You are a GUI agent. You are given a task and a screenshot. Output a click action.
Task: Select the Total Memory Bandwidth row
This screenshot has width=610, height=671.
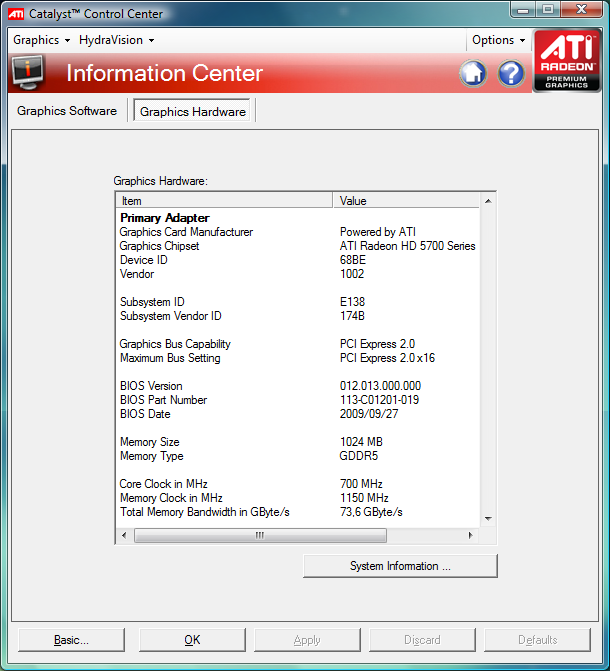coord(298,512)
